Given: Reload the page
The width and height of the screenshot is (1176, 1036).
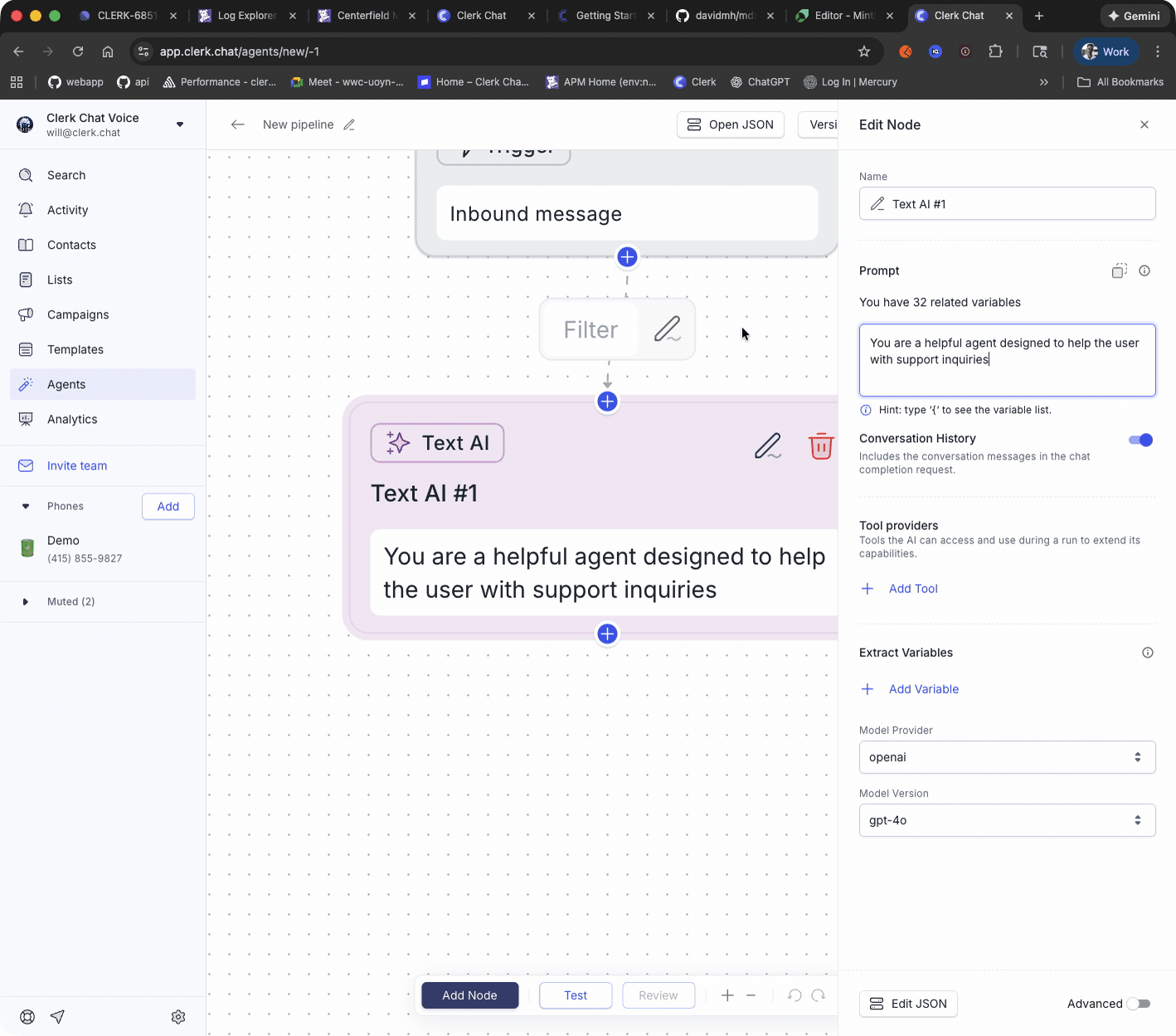Looking at the screenshot, I should coord(78,51).
